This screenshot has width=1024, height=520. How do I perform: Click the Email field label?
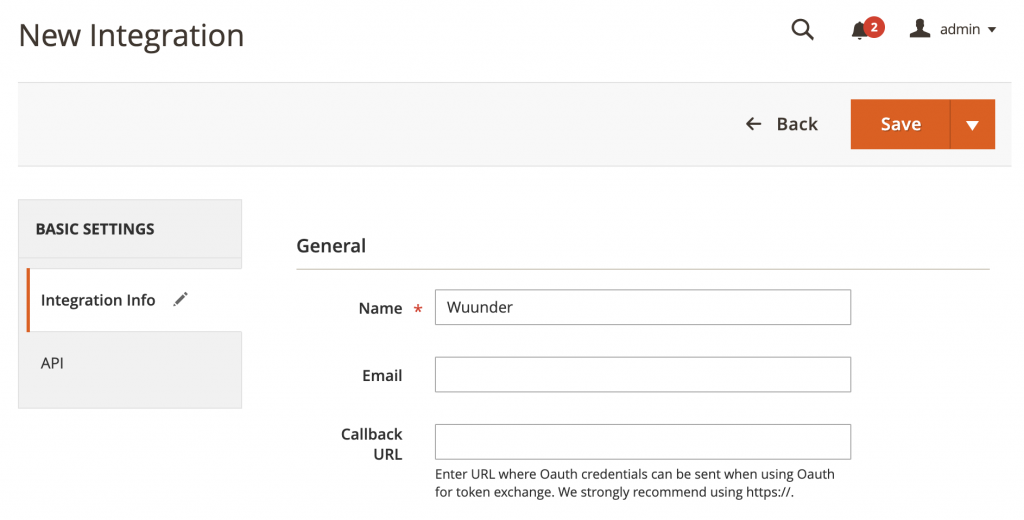382,376
